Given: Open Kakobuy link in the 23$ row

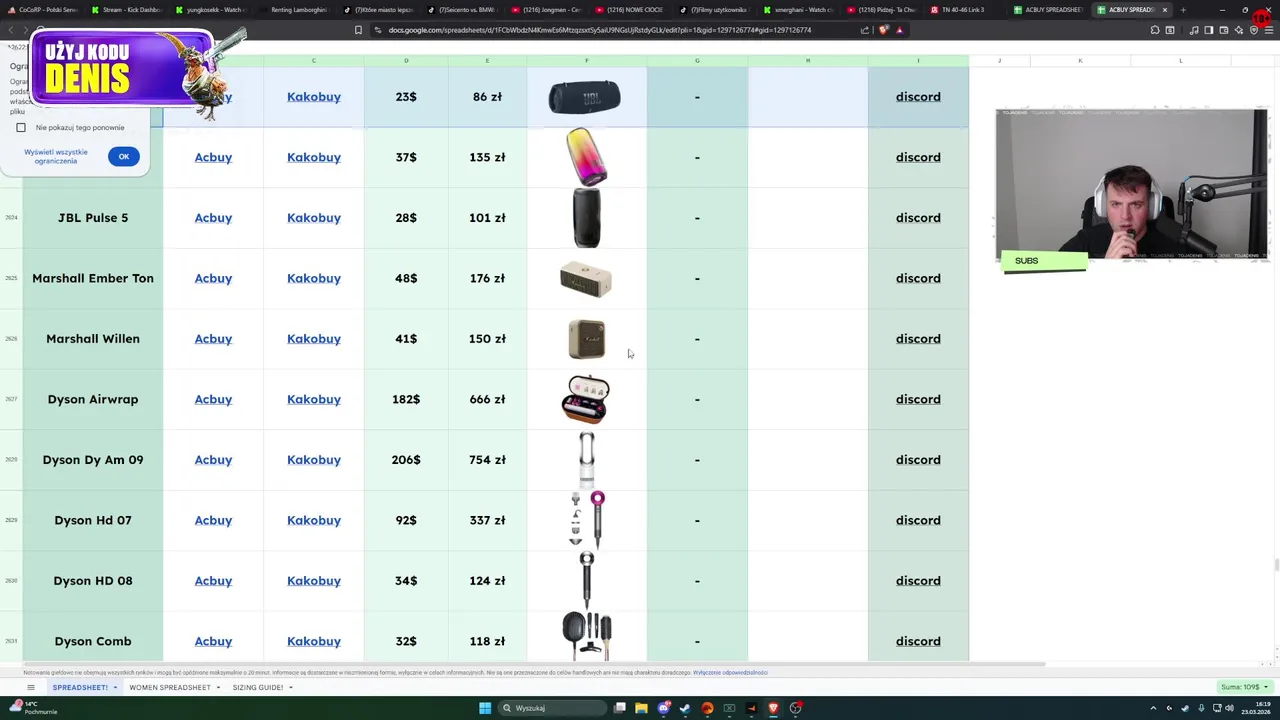Looking at the screenshot, I should 314,97.
